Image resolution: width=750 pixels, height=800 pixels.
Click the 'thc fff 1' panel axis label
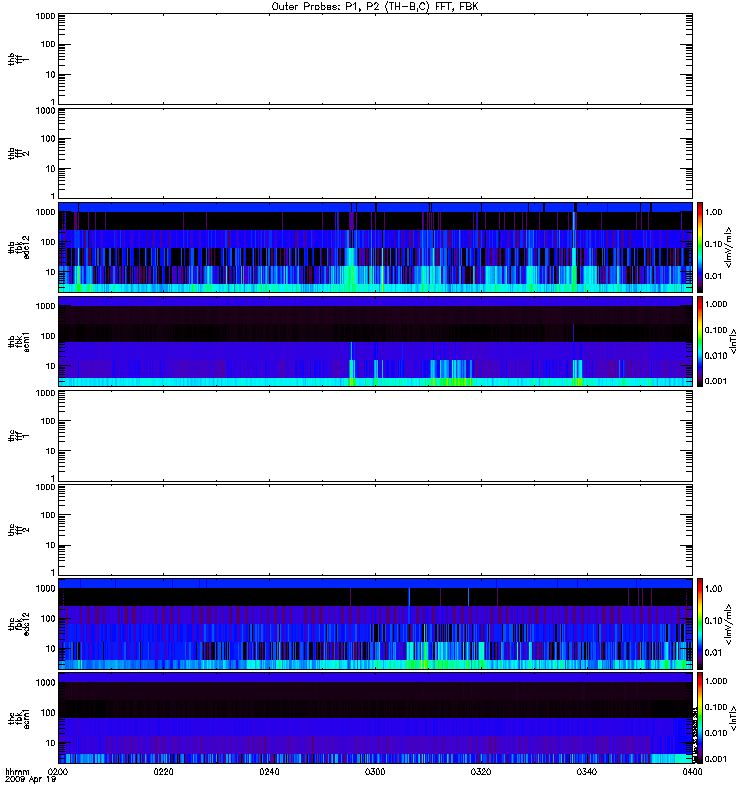pyautogui.click(x=19, y=436)
